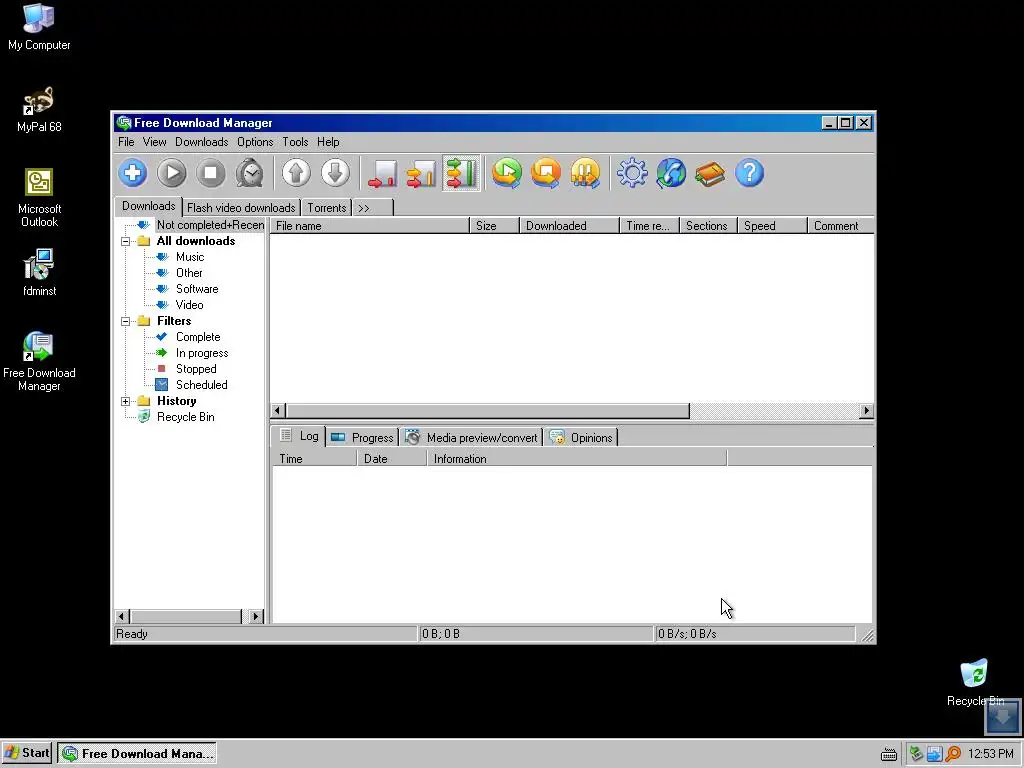
Task: Select the Downloads tab
Action: [x=148, y=206]
